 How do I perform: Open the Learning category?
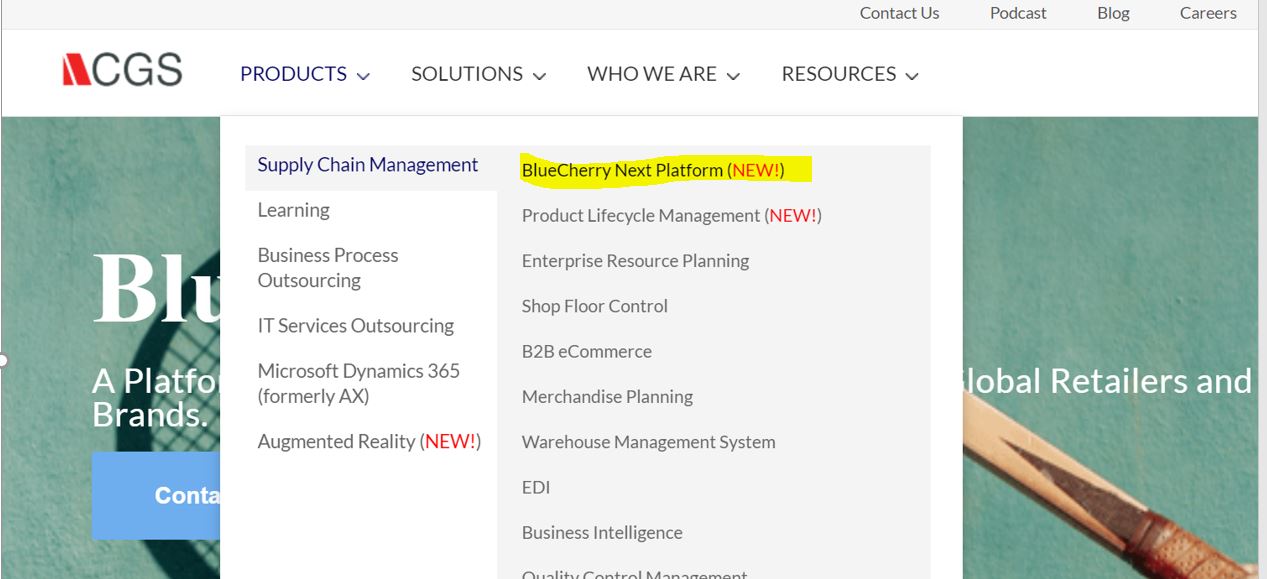coord(293,210)
